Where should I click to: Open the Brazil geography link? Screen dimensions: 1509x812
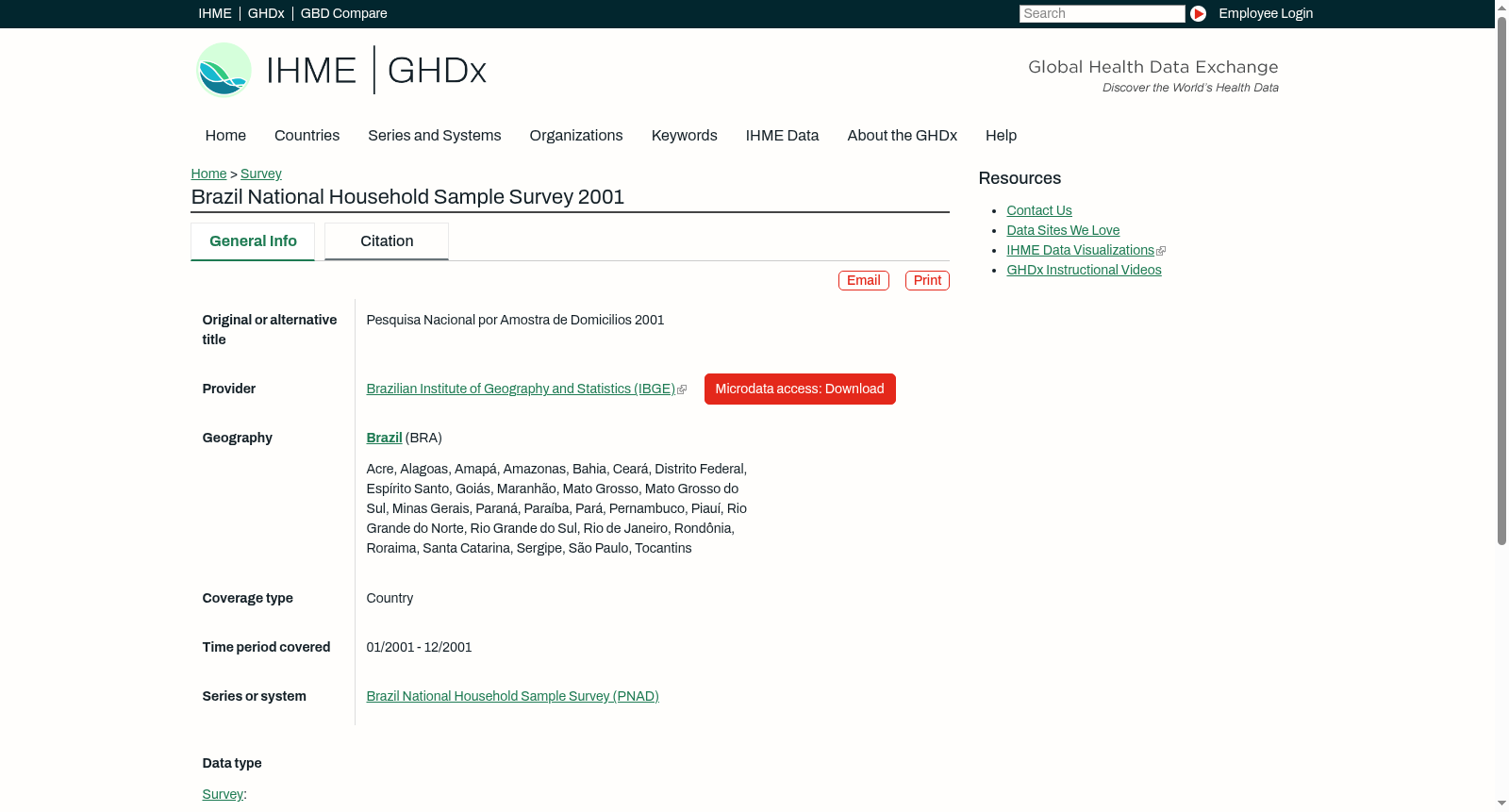click(x=384, y=438)
